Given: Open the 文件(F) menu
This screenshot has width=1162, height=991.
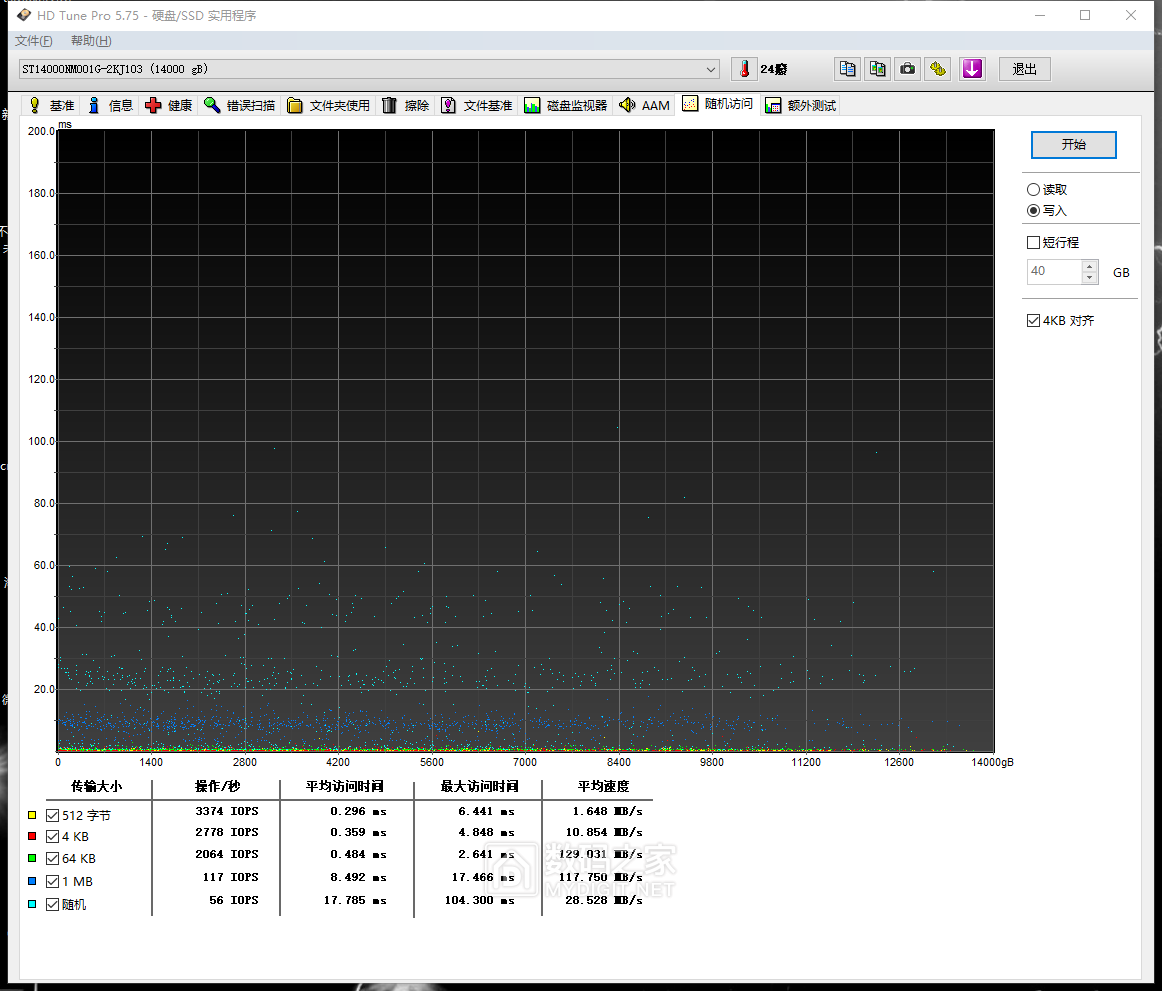Looking at the screenshot, I should click(x=33, y=41).
